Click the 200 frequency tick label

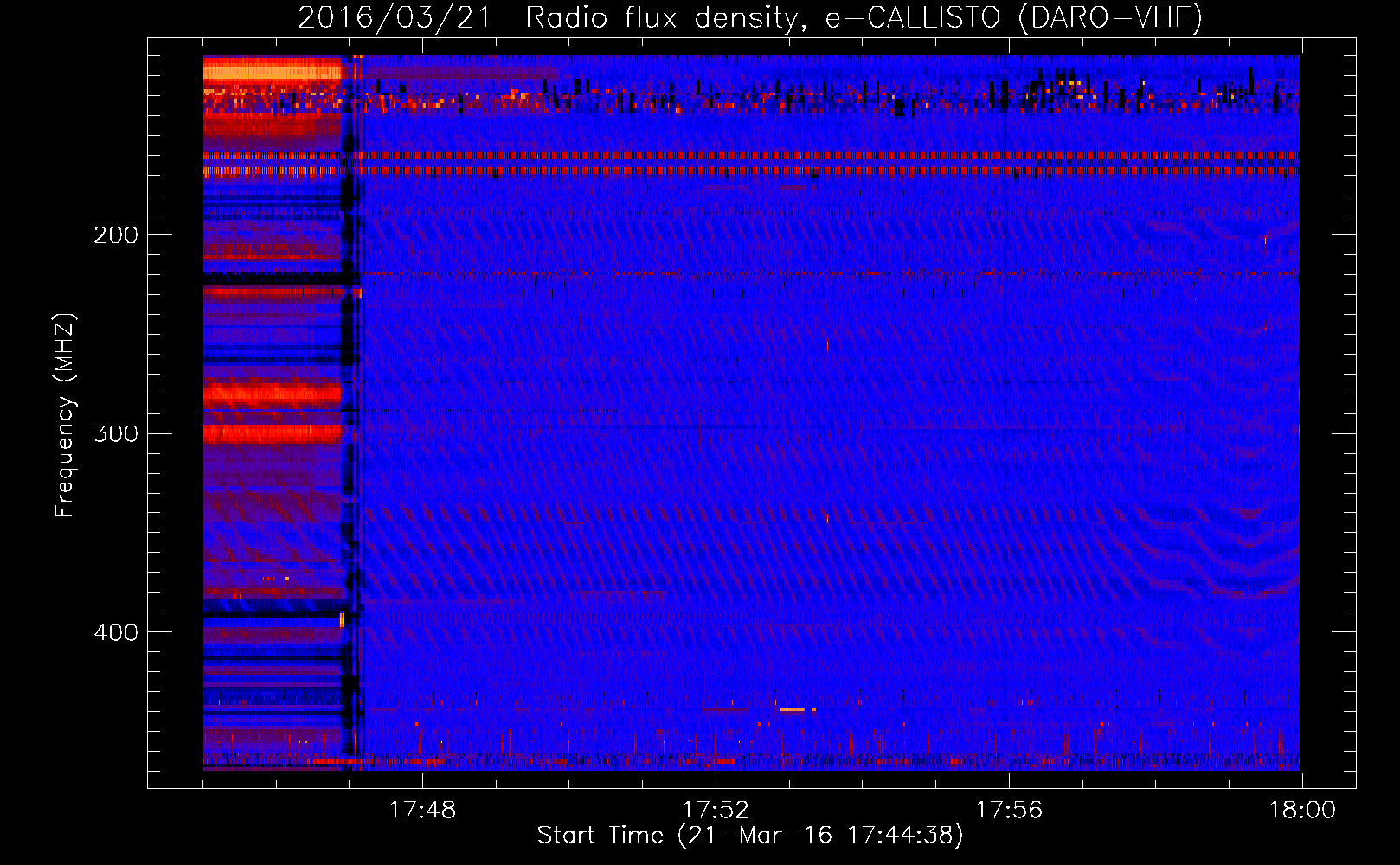[x=116, y=235]
